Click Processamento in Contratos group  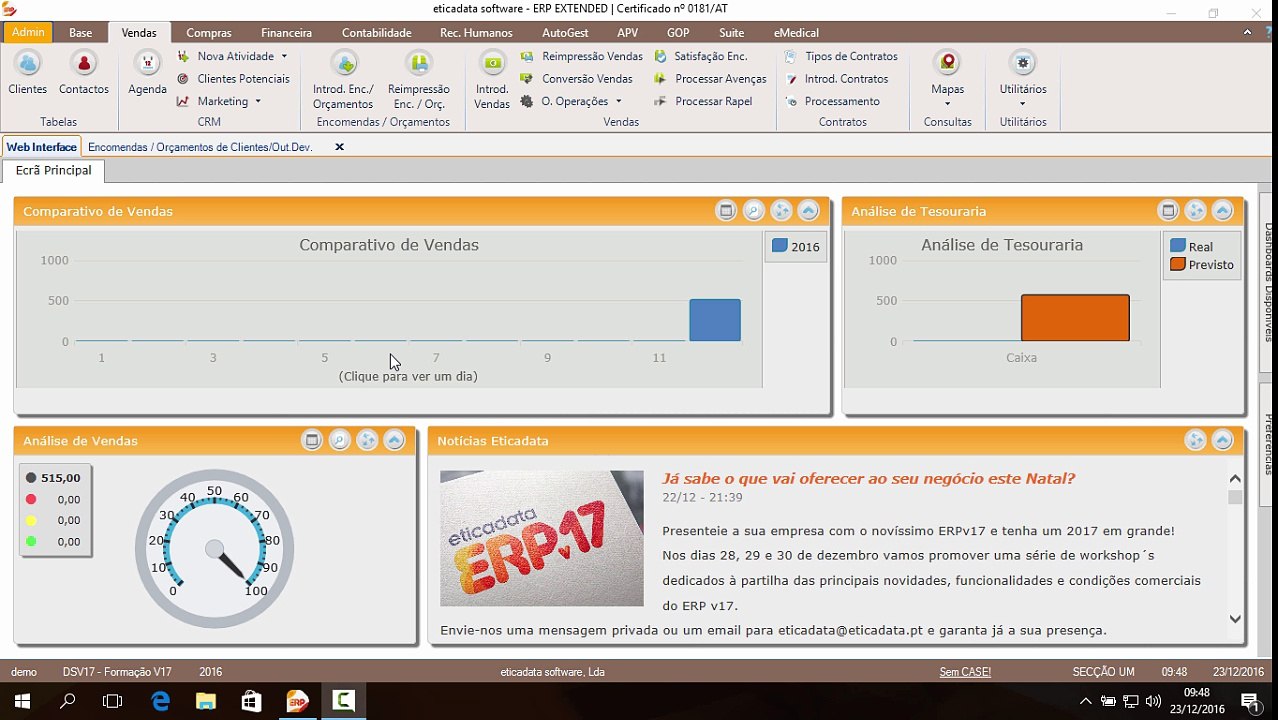click(832, 101)
